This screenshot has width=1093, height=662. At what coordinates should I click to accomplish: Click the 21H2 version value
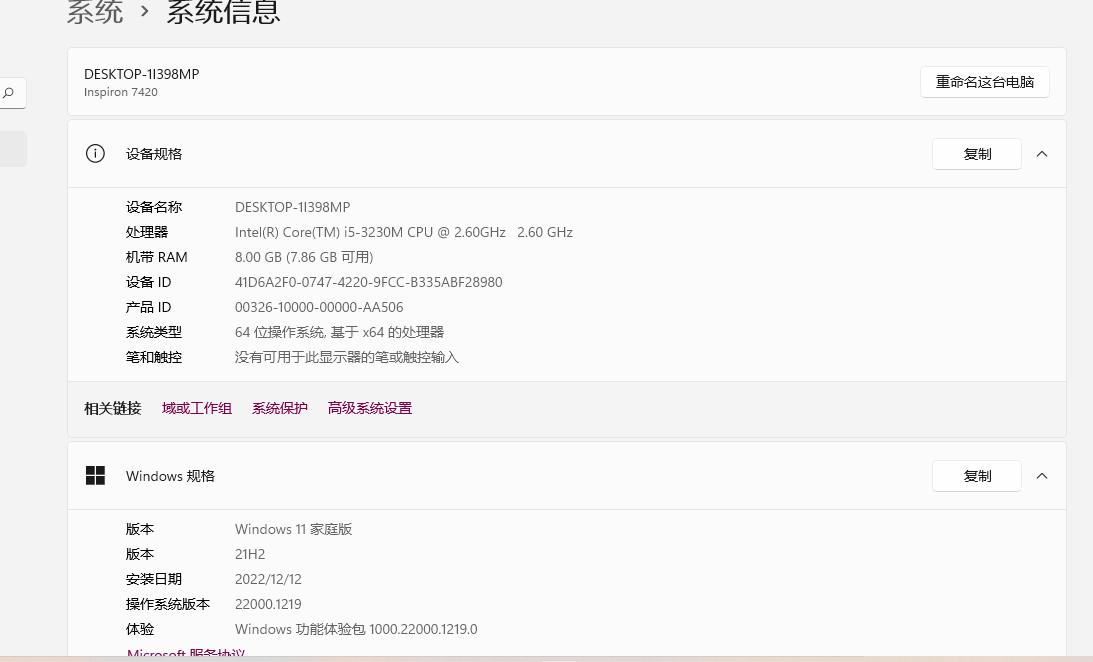pos(250,554)
